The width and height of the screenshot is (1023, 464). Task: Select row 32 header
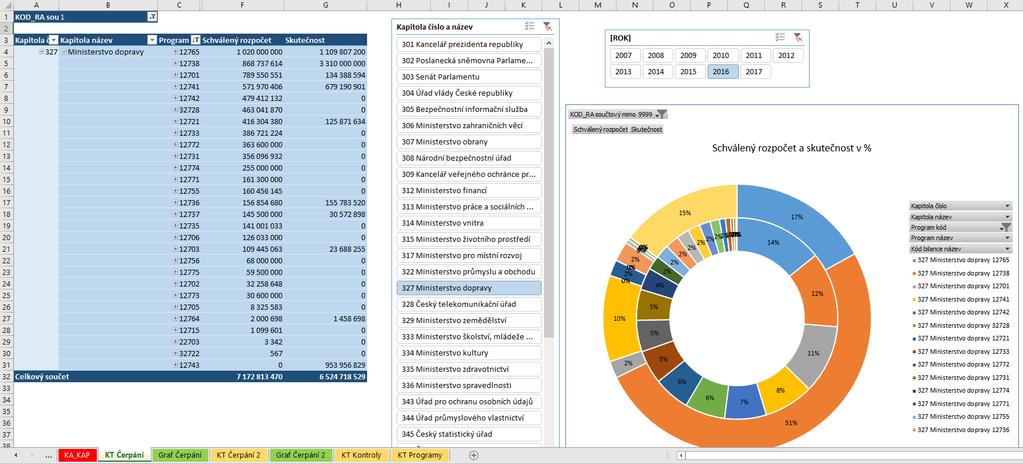7,377
